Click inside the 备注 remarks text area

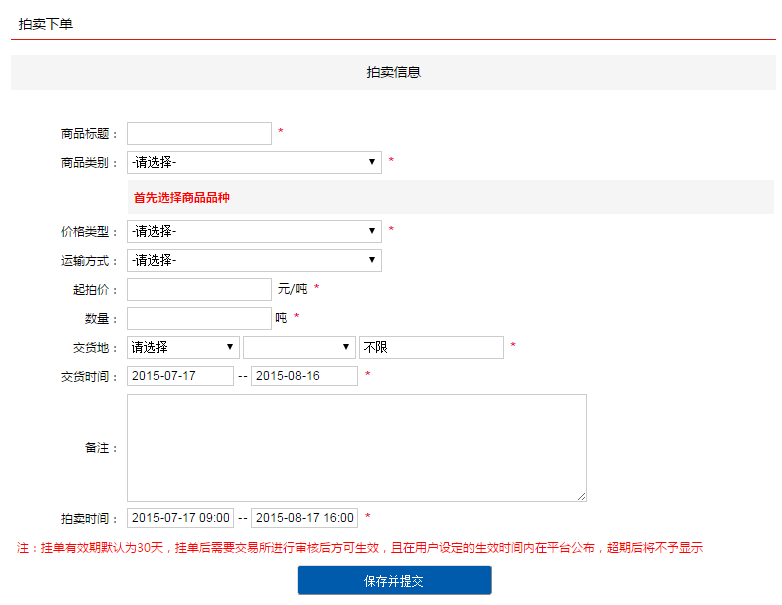355,447
